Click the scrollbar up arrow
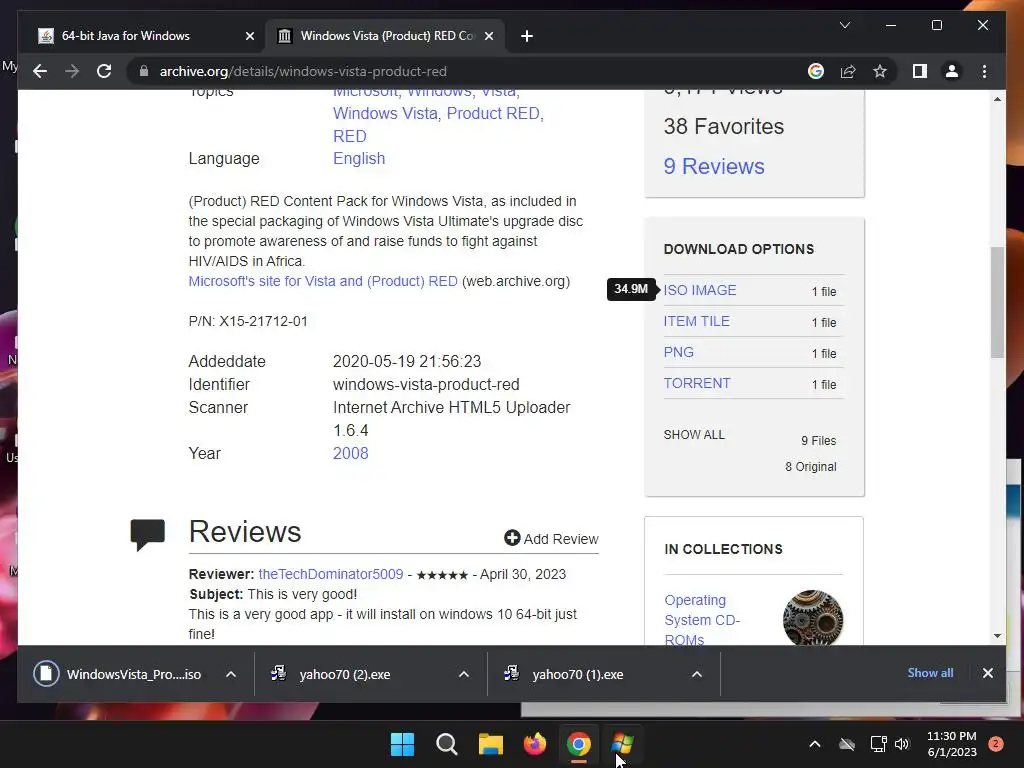This screenshot has height=768, width=1024. click(997, 99)
